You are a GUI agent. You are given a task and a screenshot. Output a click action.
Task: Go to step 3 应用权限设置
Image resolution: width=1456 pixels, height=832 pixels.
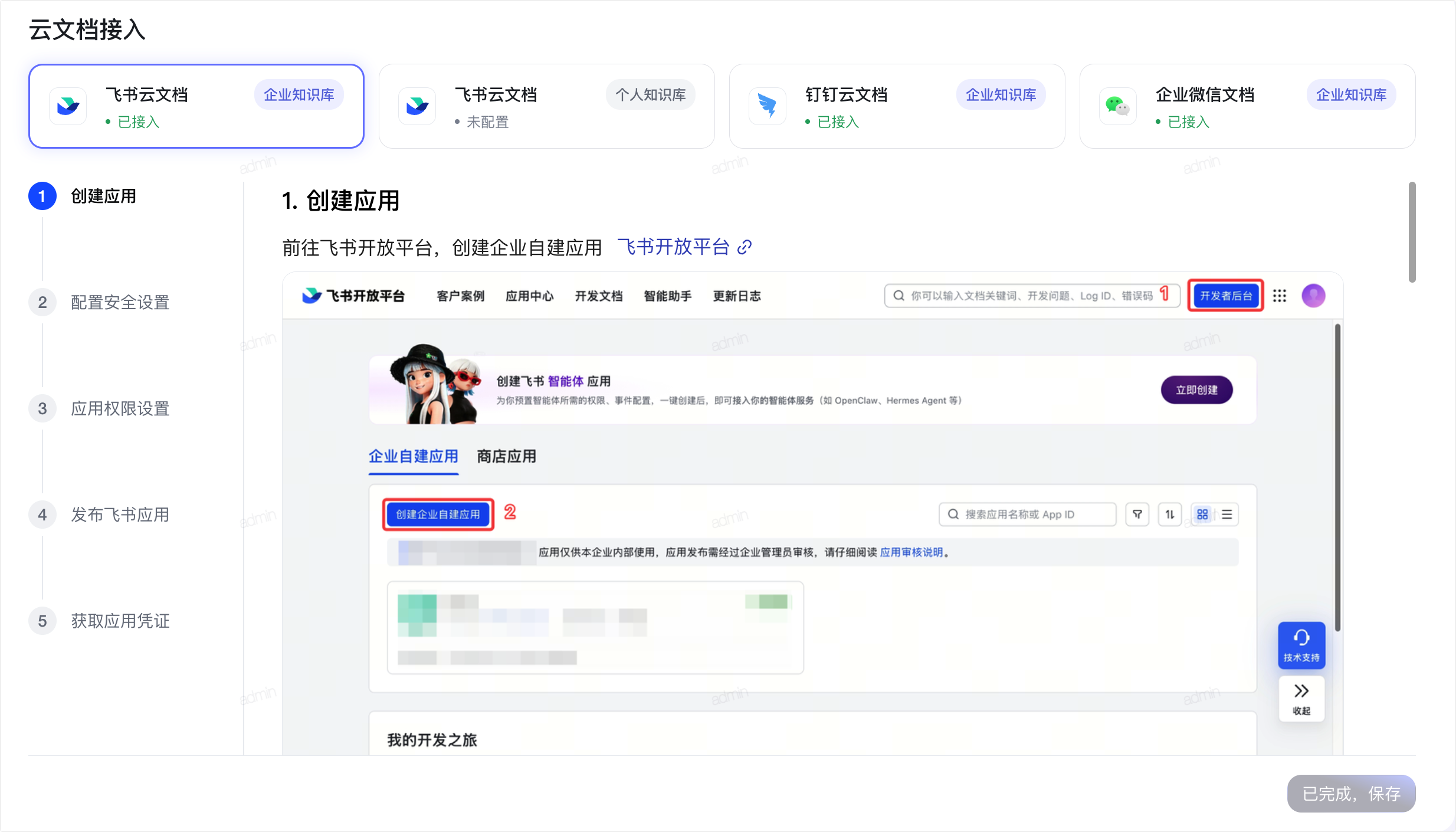99,408
